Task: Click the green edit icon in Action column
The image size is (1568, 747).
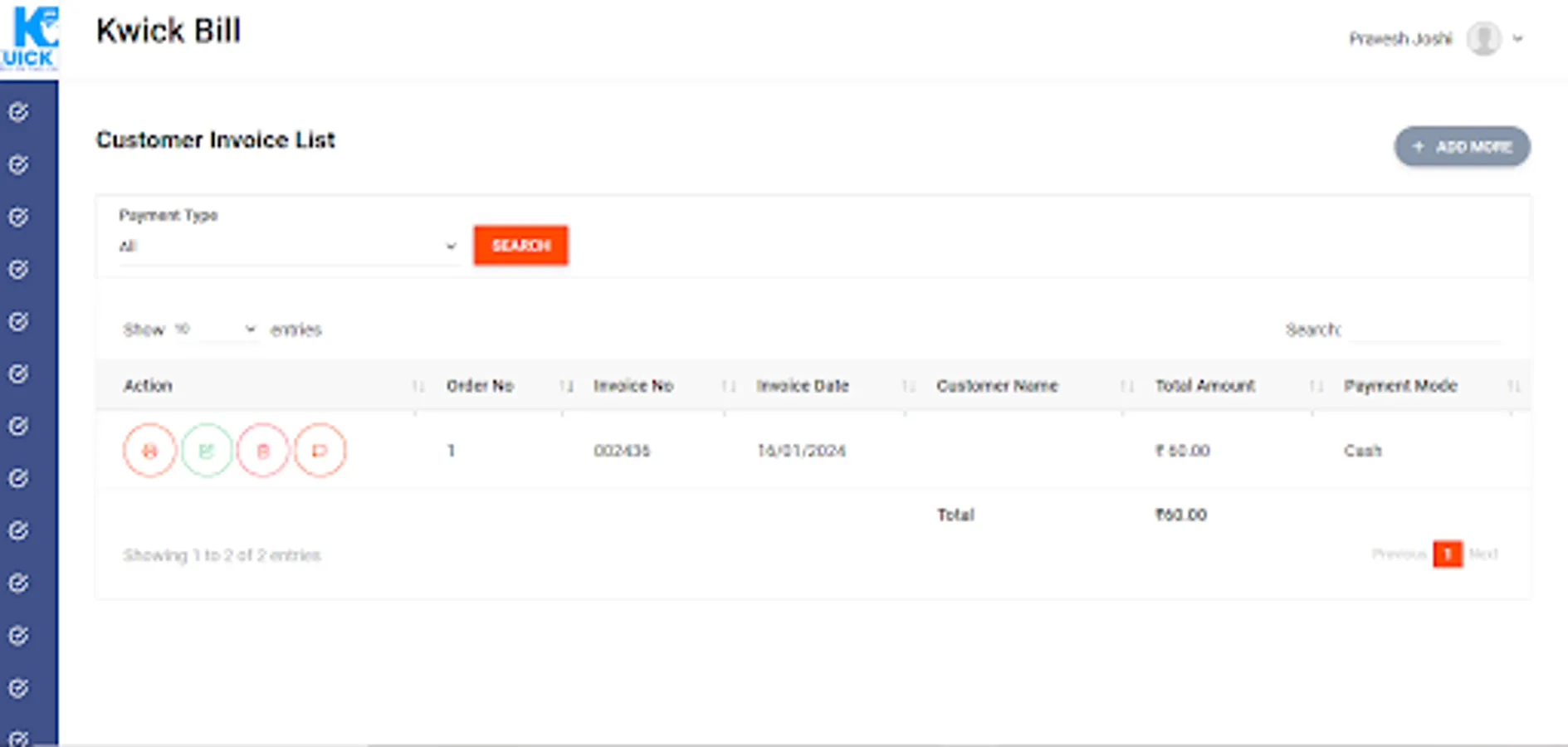Action: tap(207, 451)
